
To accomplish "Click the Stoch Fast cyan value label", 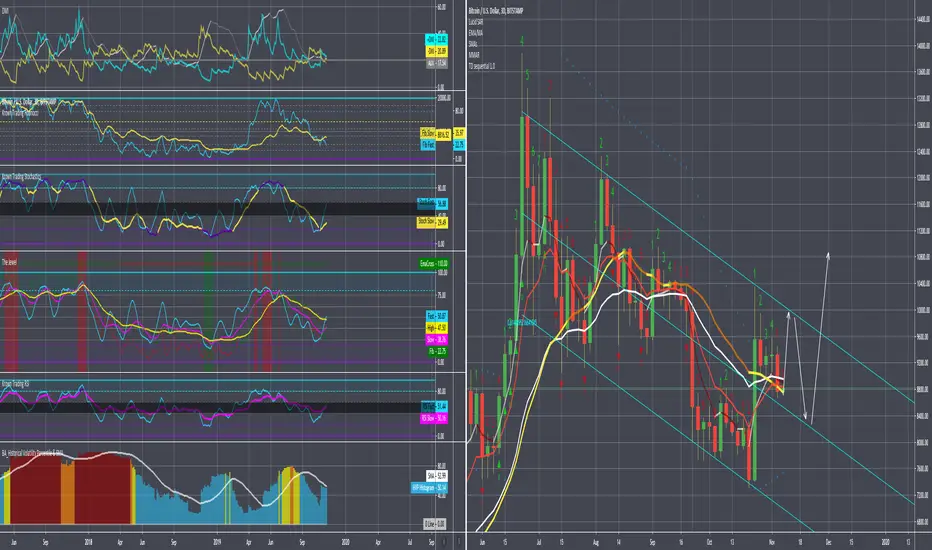I will click(432, 203).
